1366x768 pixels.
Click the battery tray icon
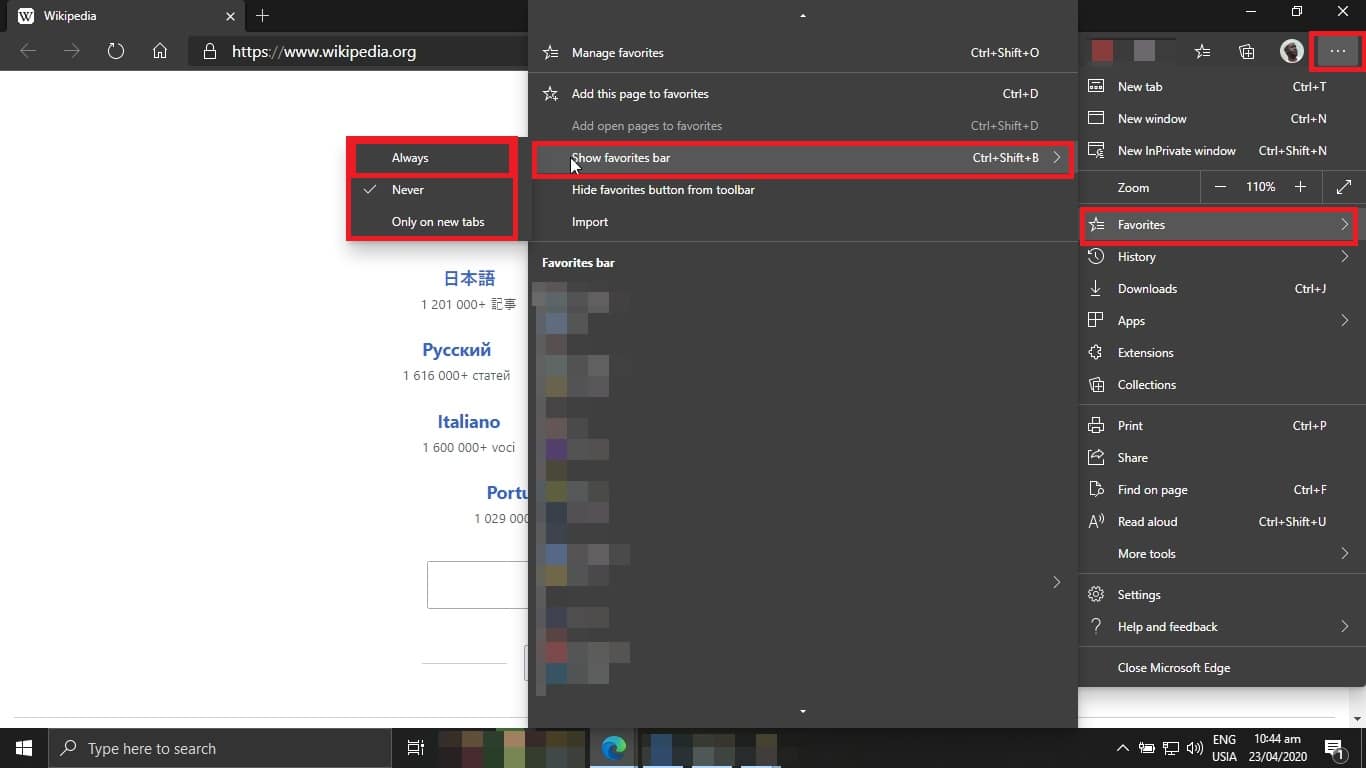click(x=1146, y=748)
